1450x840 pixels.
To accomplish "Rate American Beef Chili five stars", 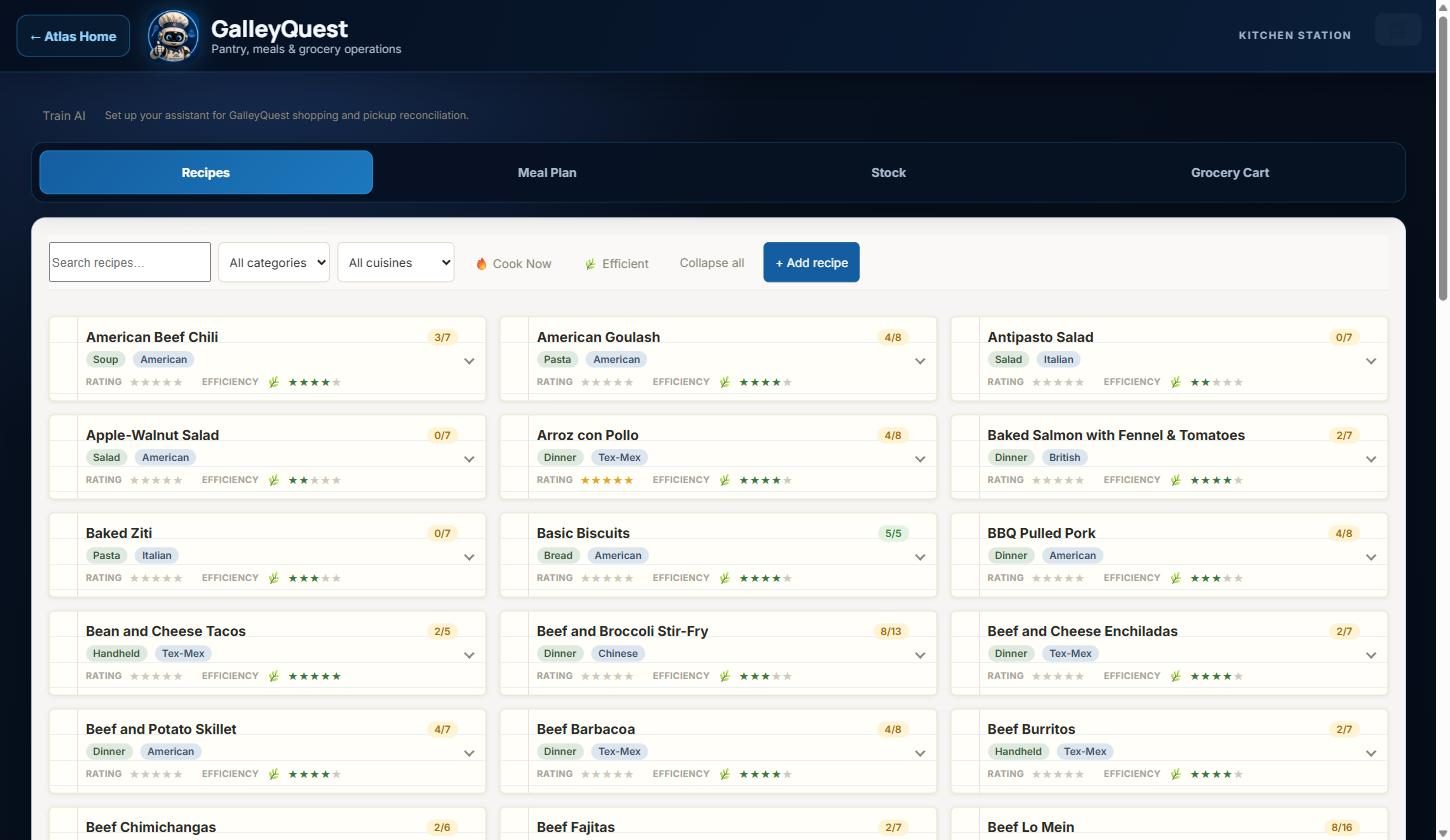I will (x=178, y=382).
